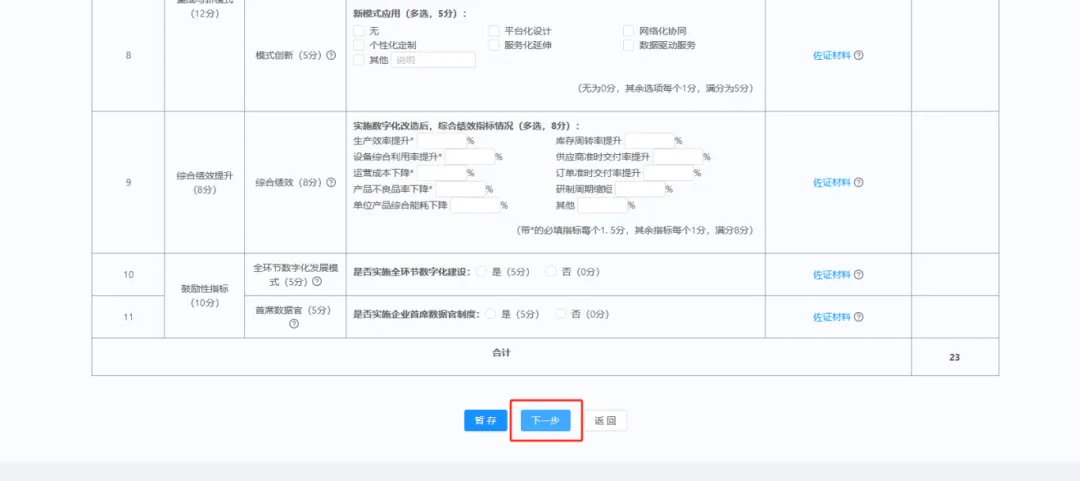Click the question icon by 佐证材料 in row 11
Screen dimensions: 1080x481
[858, 317]
